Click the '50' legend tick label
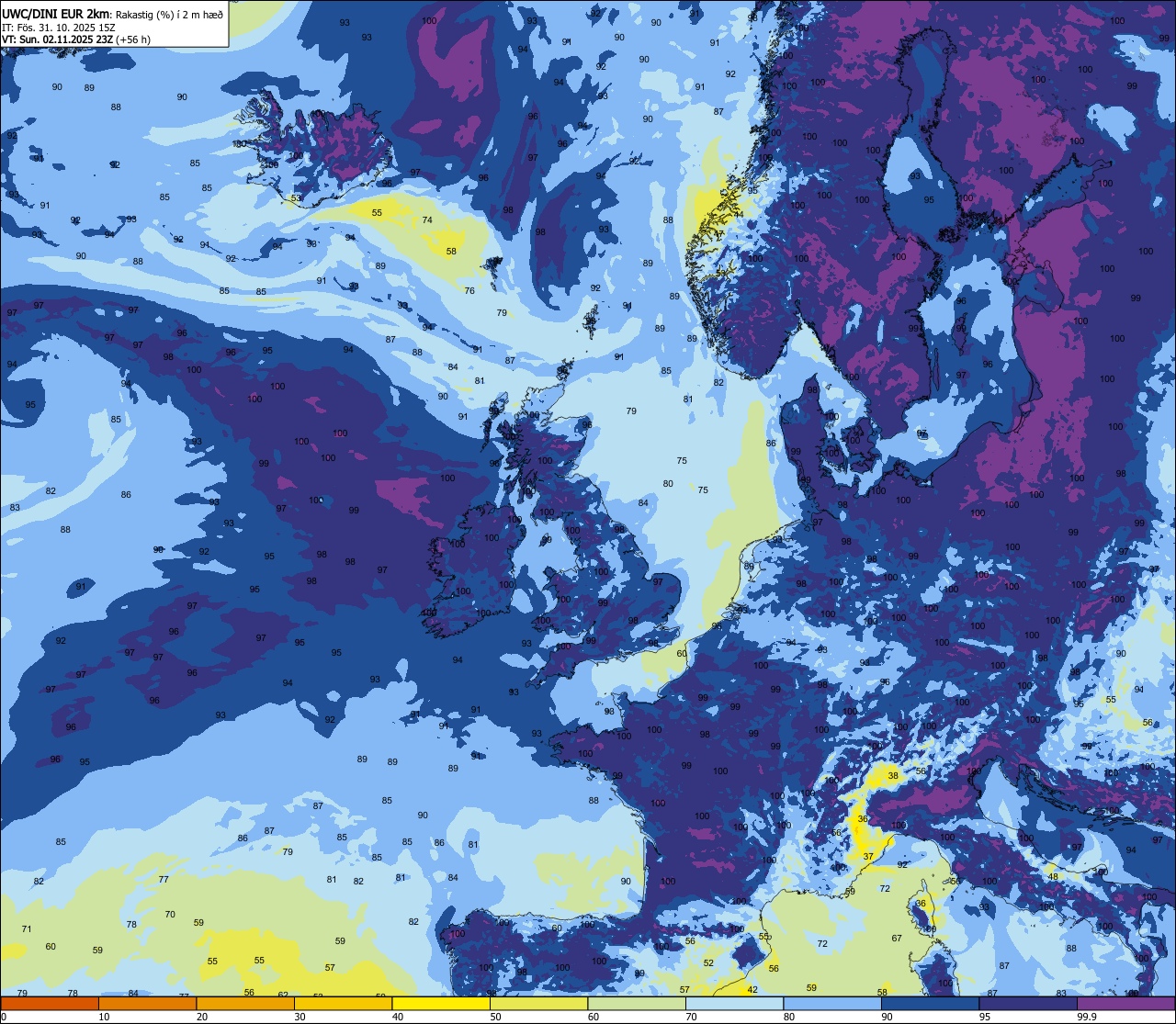Screen dimensions: 1176x1024 point(495,1017)
